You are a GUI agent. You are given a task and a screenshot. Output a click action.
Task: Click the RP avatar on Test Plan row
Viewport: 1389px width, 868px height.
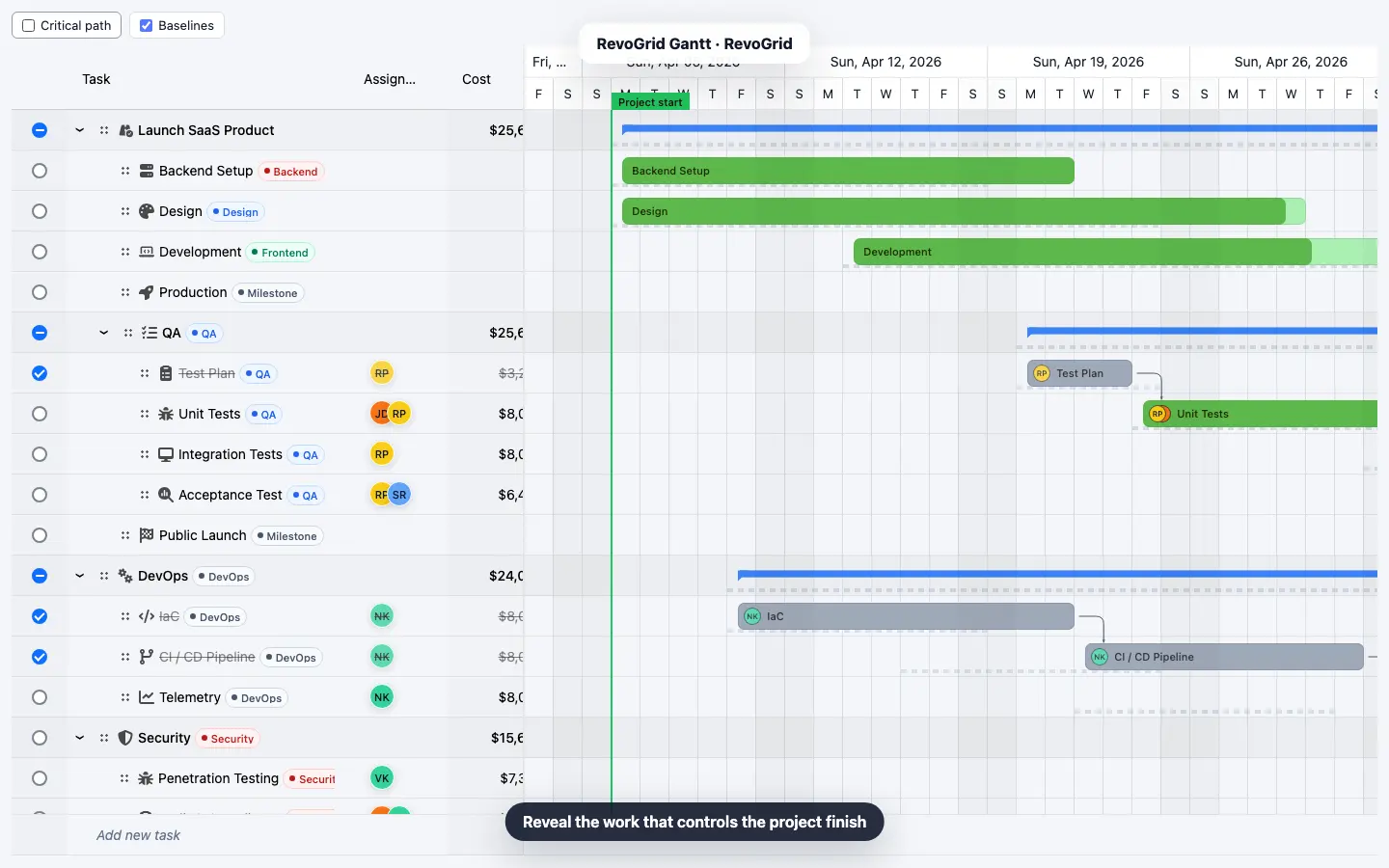[382, 373]
